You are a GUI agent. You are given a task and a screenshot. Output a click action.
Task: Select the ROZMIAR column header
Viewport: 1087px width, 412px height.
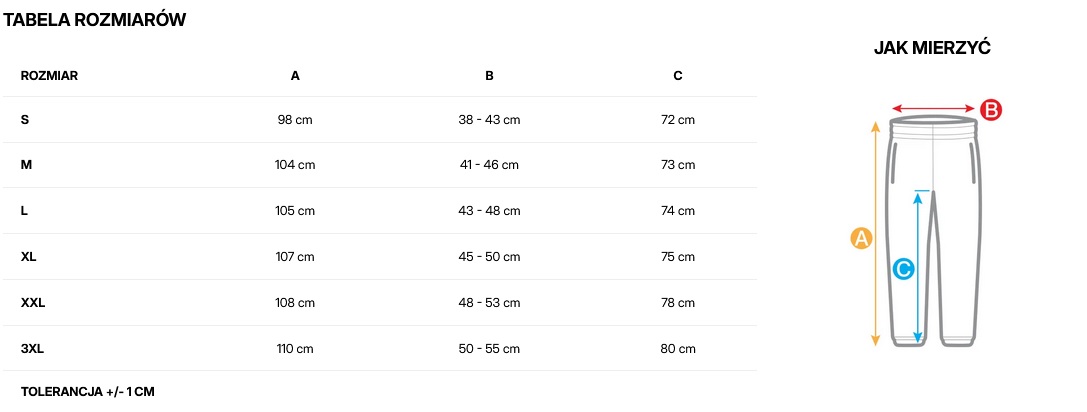49,76
